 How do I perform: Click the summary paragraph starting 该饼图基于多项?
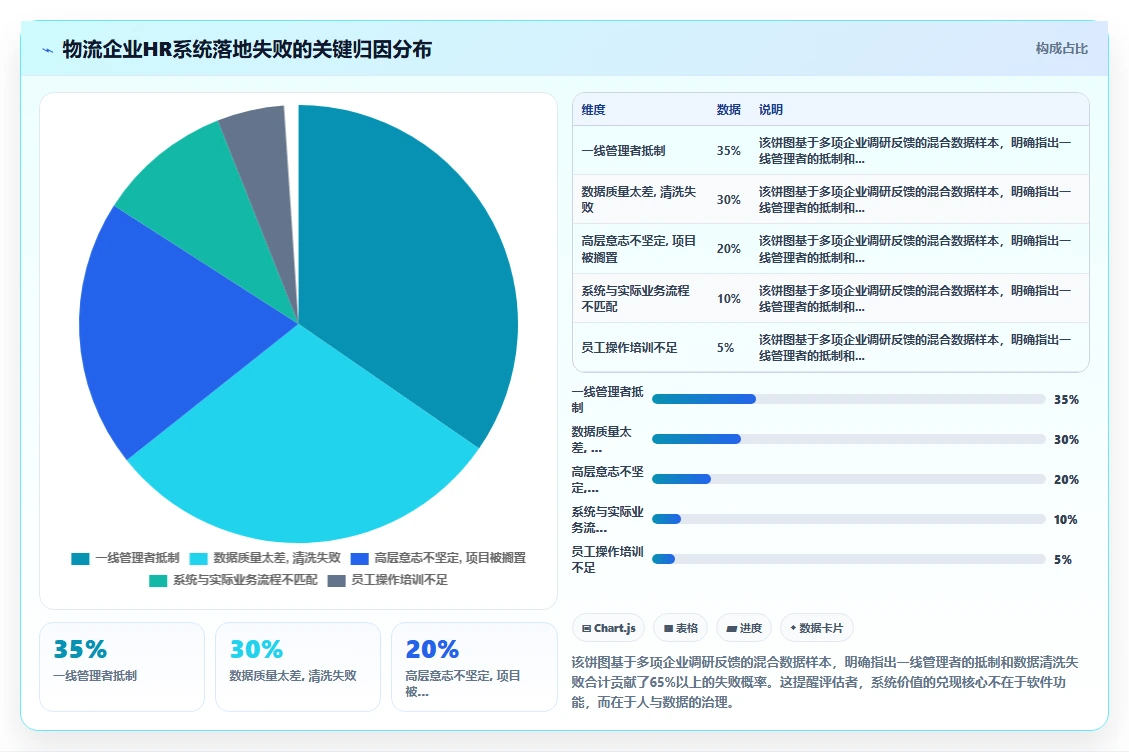[825, 682]
